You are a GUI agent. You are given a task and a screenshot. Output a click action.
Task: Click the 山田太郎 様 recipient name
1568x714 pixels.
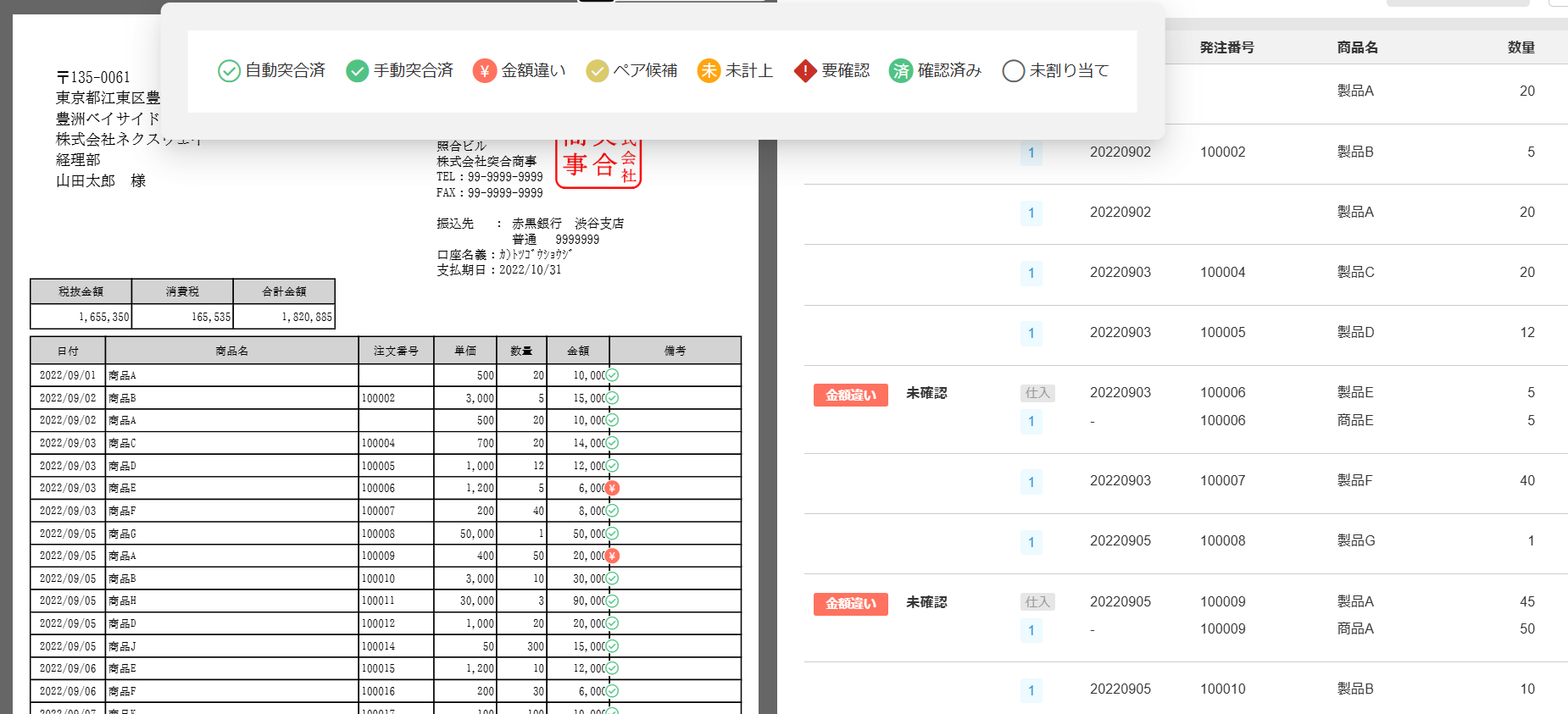pos(101,180)
